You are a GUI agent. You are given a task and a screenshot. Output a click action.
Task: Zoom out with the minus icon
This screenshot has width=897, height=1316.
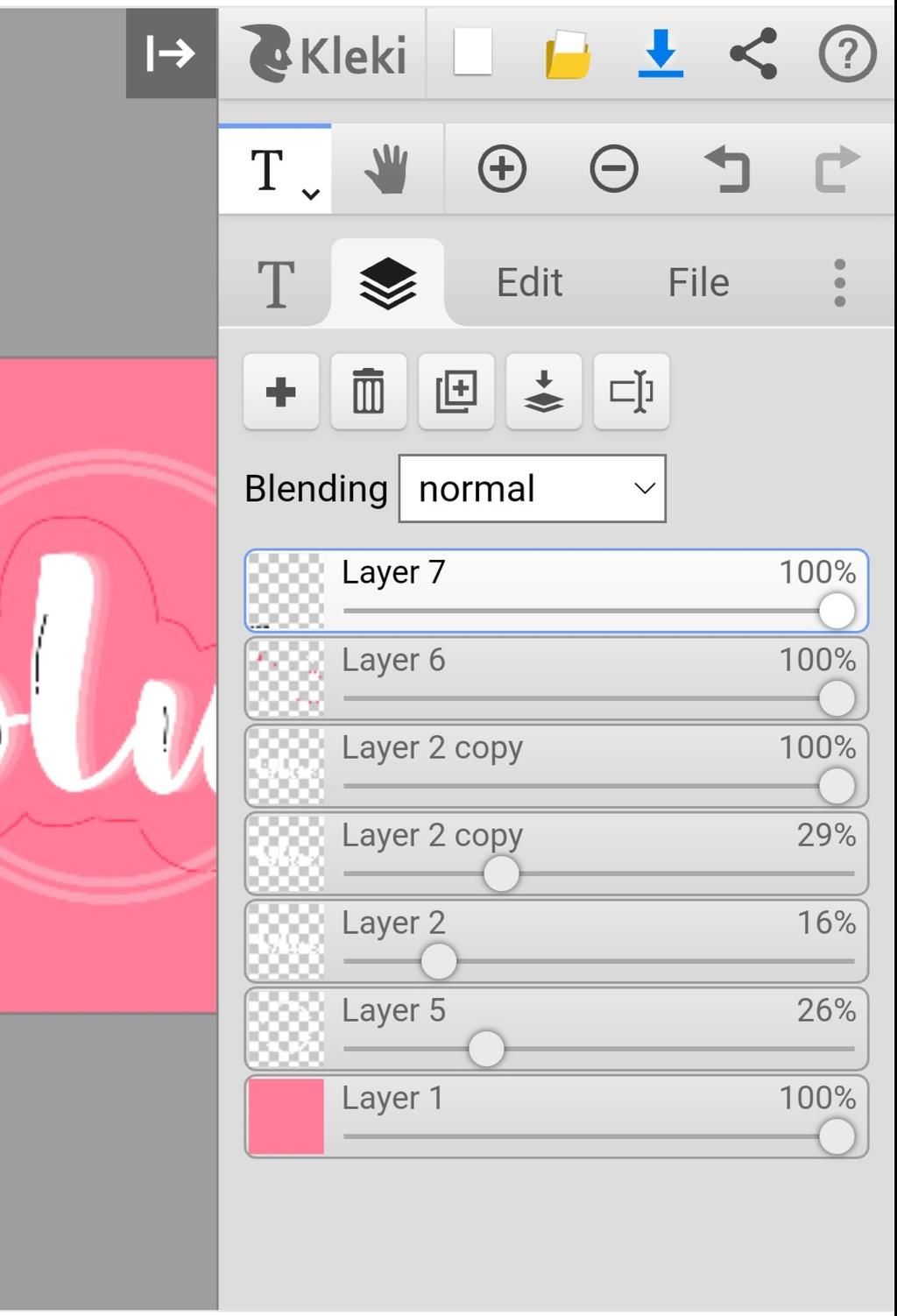tap(614, 169)
